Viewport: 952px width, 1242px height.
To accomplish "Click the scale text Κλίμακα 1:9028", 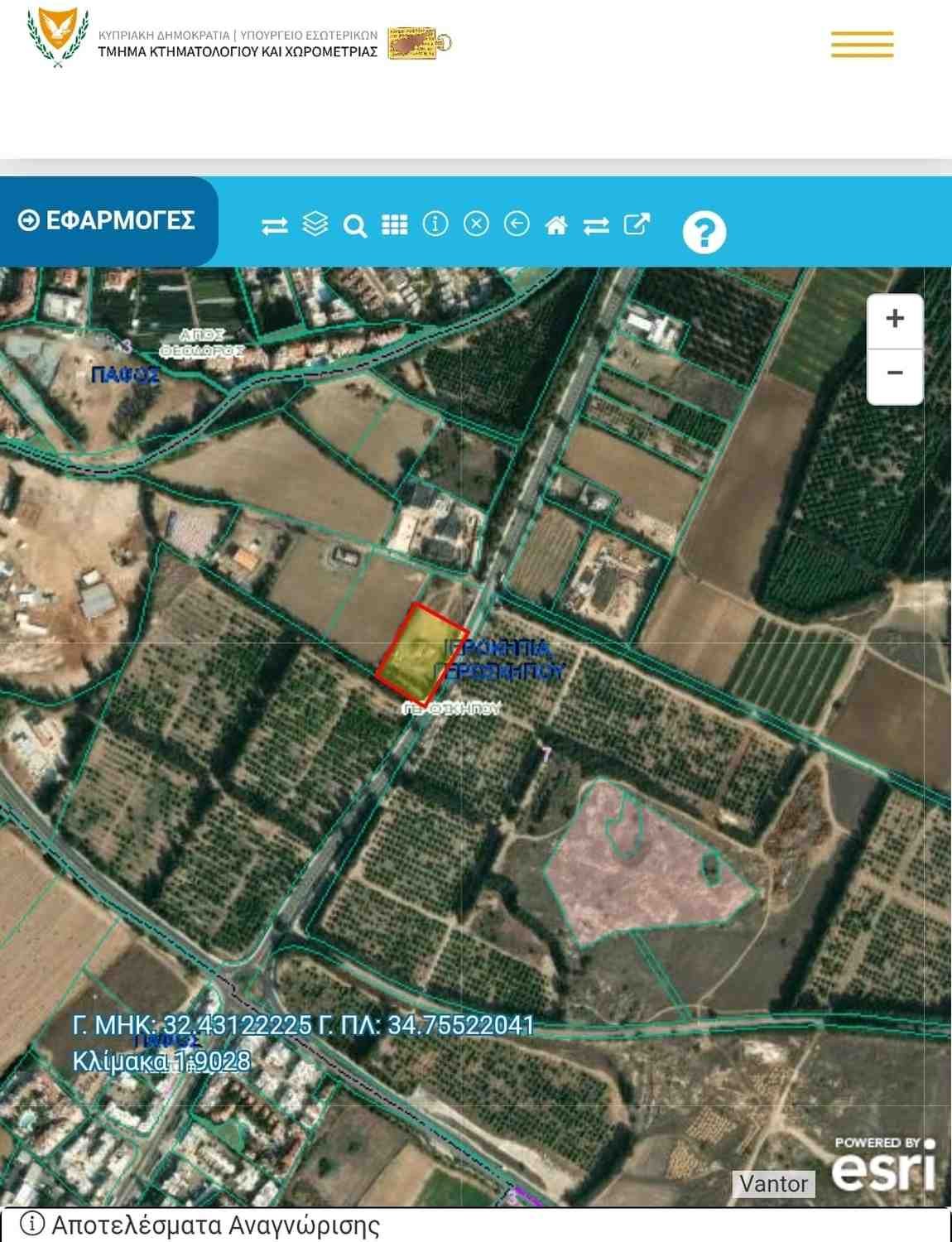I will pyautogui.click(x=161, y=1061).
